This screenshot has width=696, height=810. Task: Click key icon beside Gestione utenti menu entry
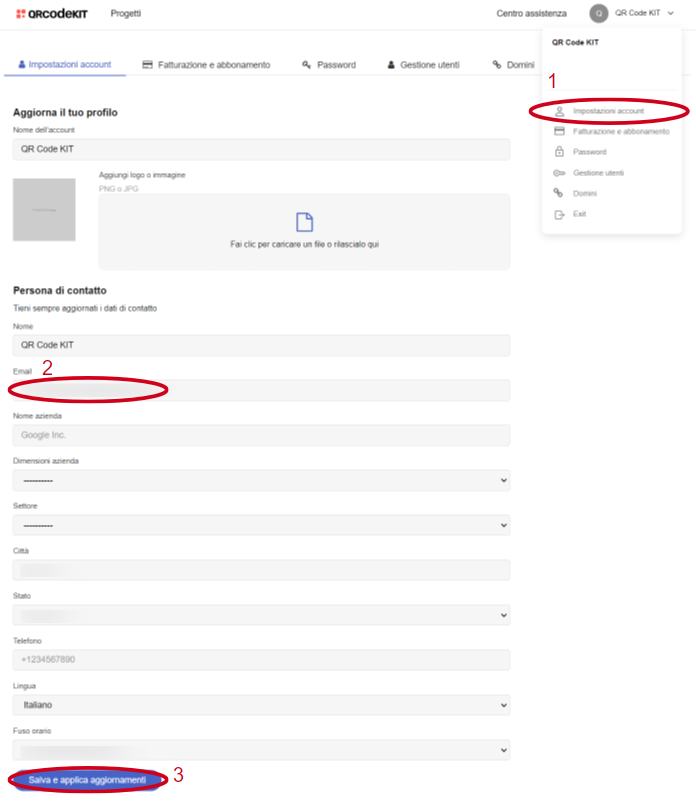click(559, 173)
